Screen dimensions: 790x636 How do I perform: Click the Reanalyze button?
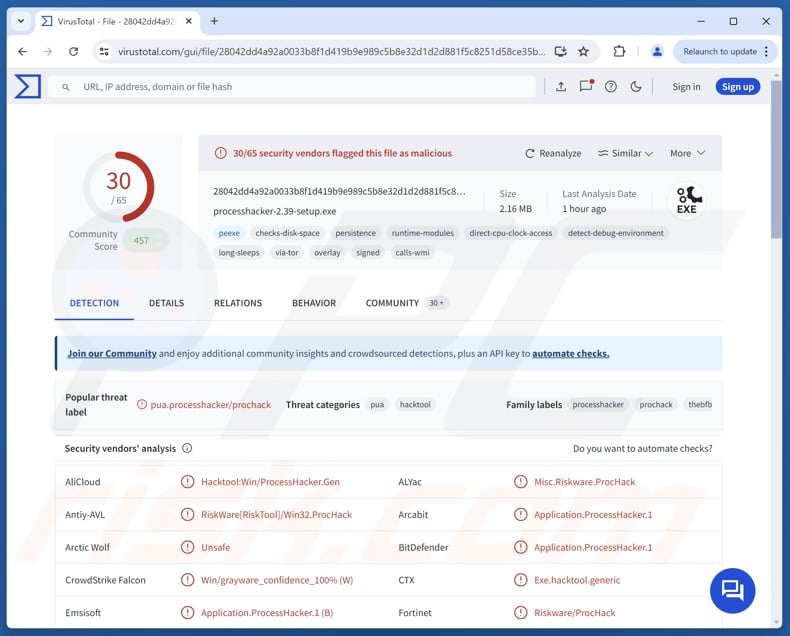[x=553, y=153]
